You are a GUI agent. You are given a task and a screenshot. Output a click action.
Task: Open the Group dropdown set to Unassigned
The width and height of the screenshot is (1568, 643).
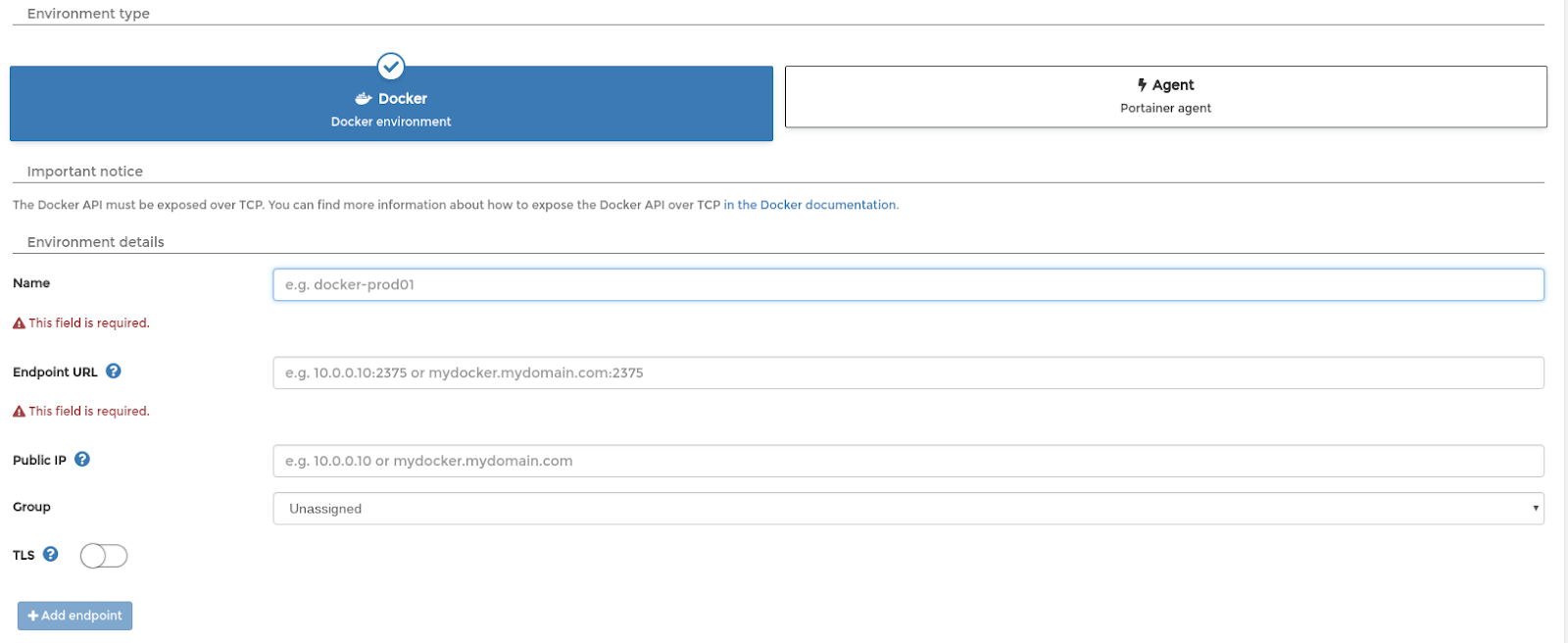click(x=908, y=509)
